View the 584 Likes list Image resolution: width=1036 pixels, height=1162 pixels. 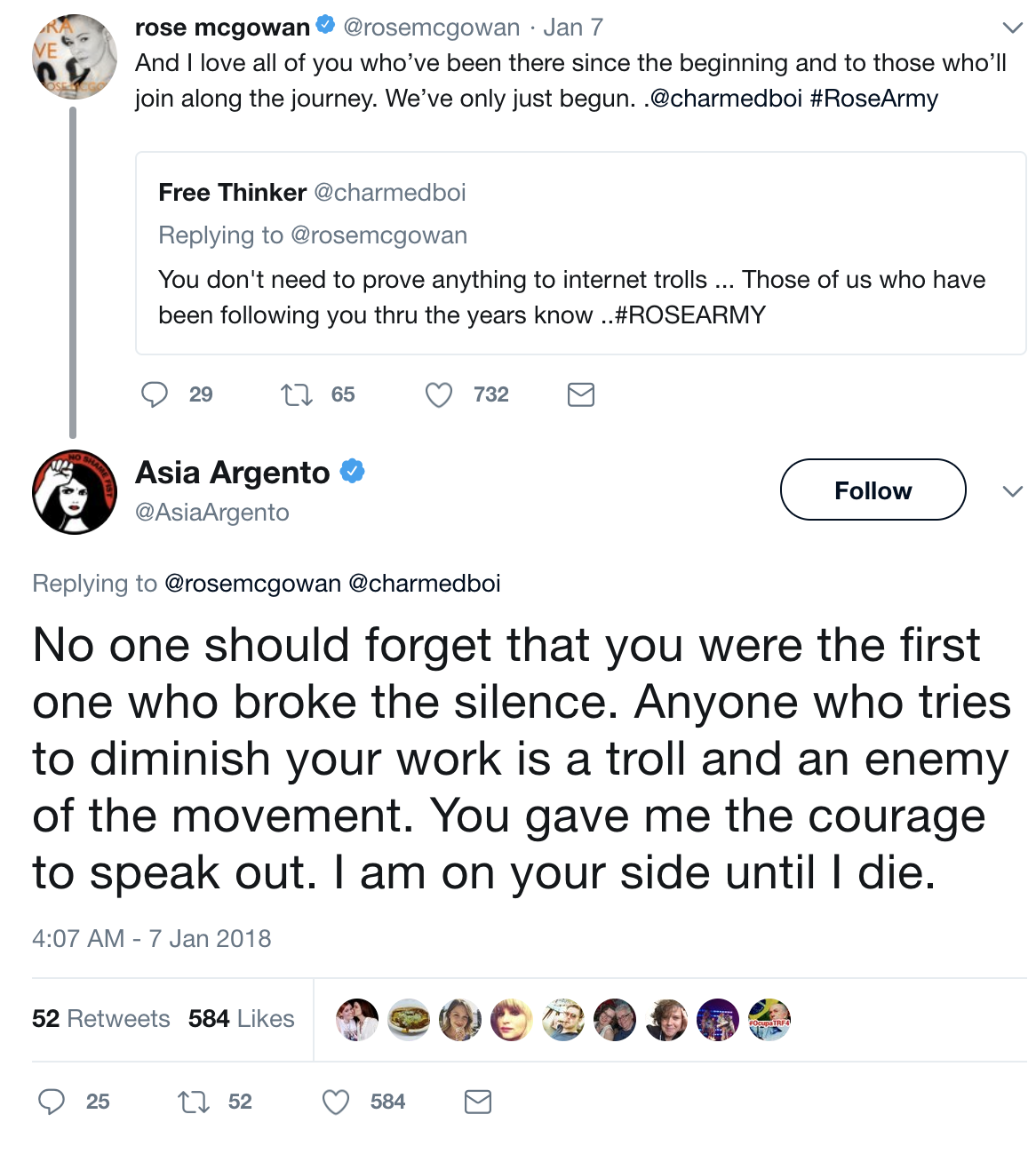(241, 1019)
